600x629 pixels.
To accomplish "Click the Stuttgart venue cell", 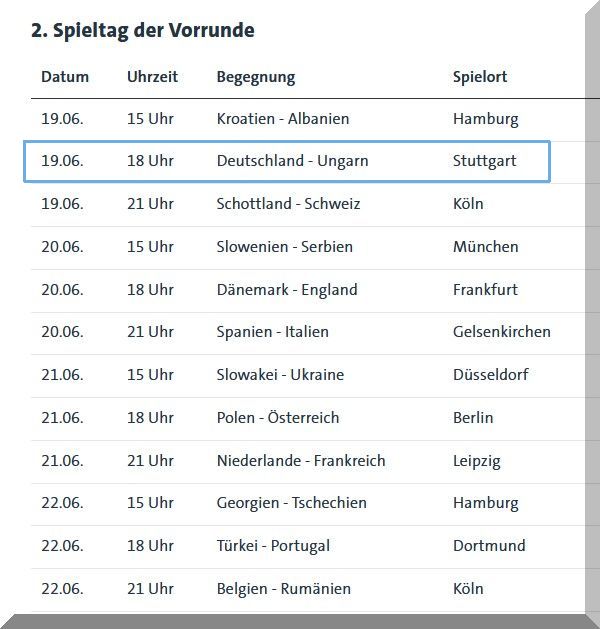I will pos(485,161).
